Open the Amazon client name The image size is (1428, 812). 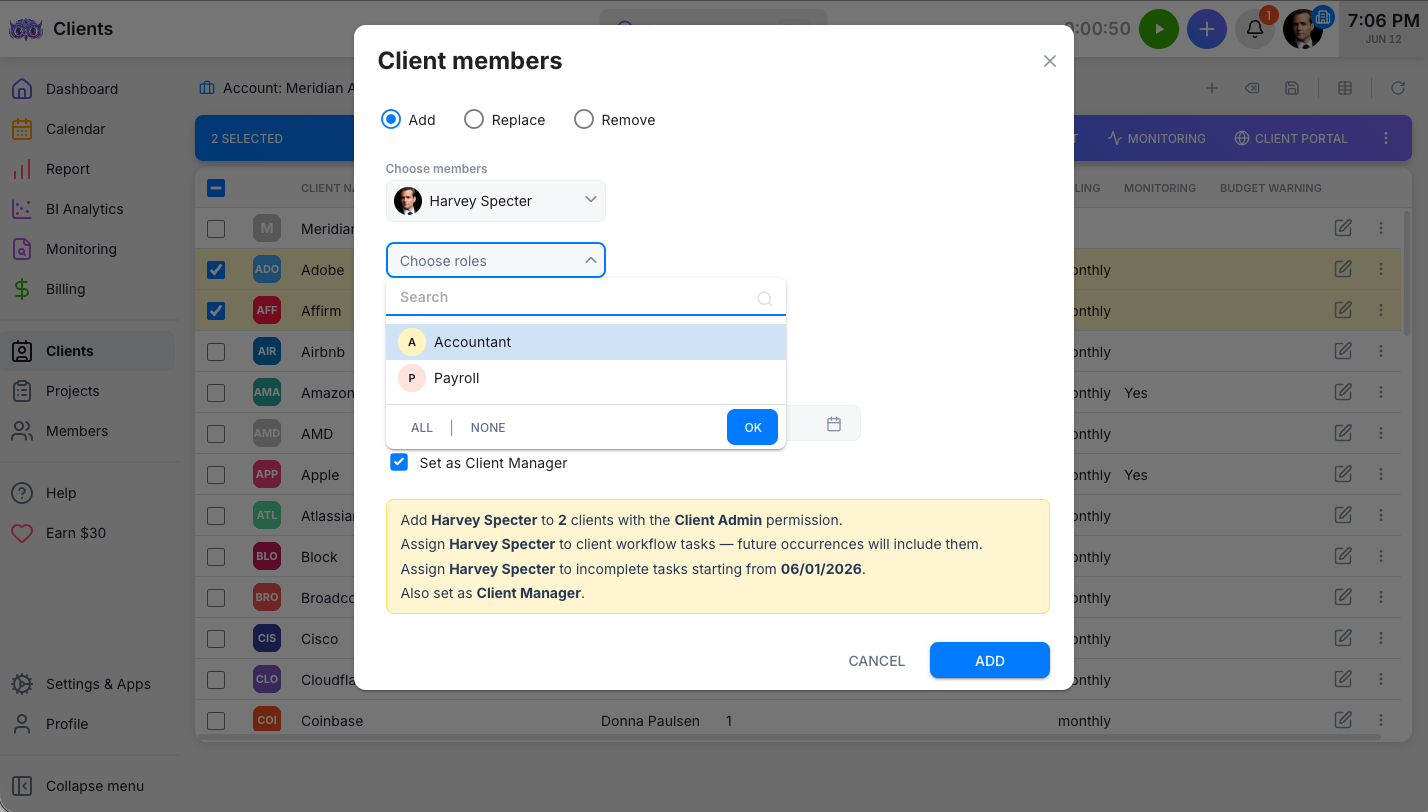point(327,393)
